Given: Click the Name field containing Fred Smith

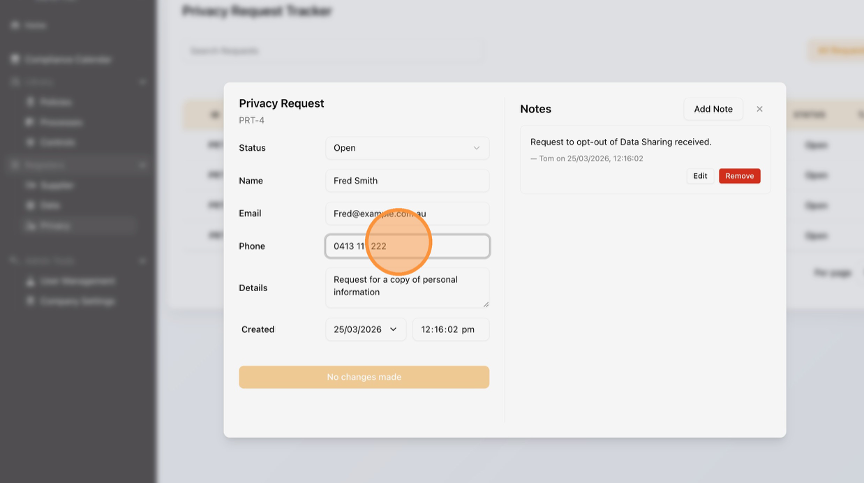Looking at the screenshot, I should pos(407,181).
